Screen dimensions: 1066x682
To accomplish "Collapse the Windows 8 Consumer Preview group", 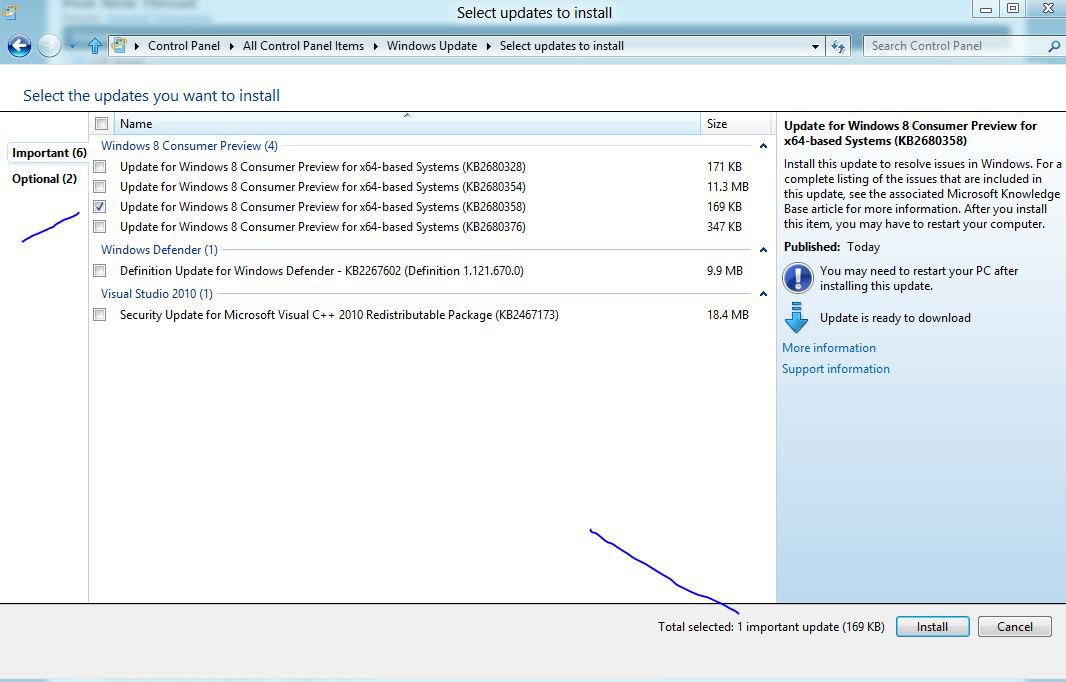I will (763, 146).
